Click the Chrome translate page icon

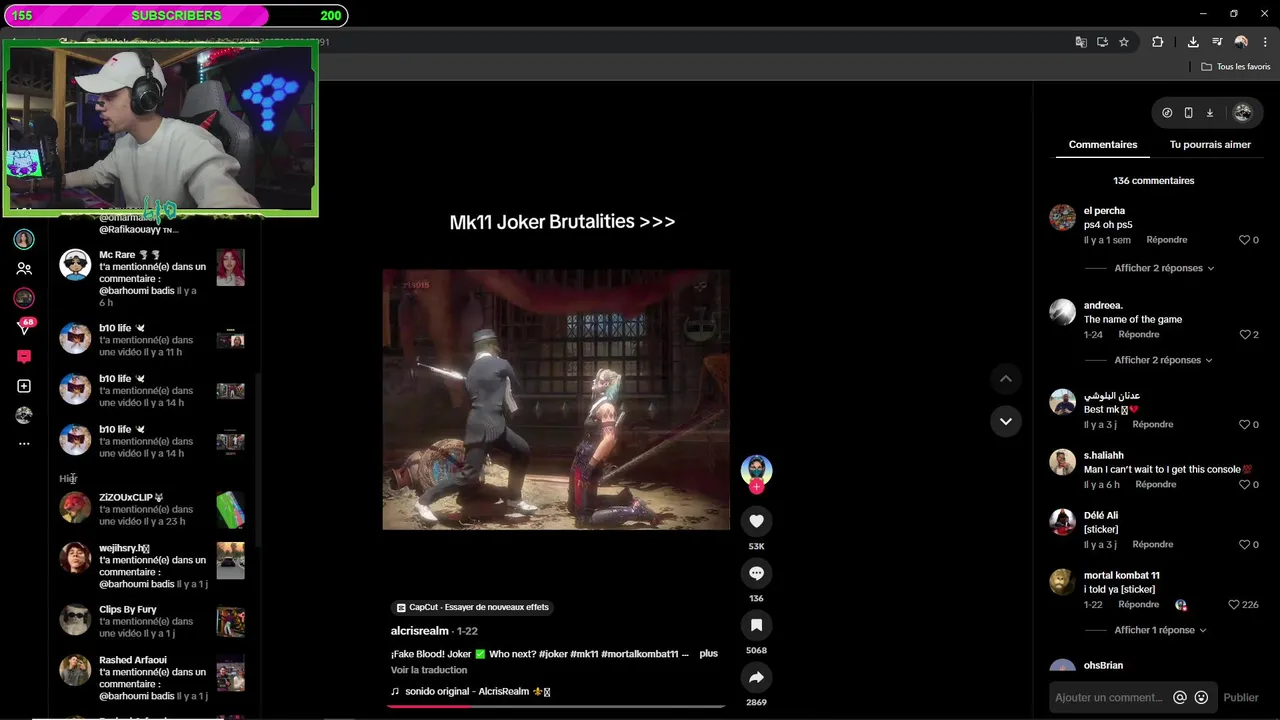[x=1081, y=42]
